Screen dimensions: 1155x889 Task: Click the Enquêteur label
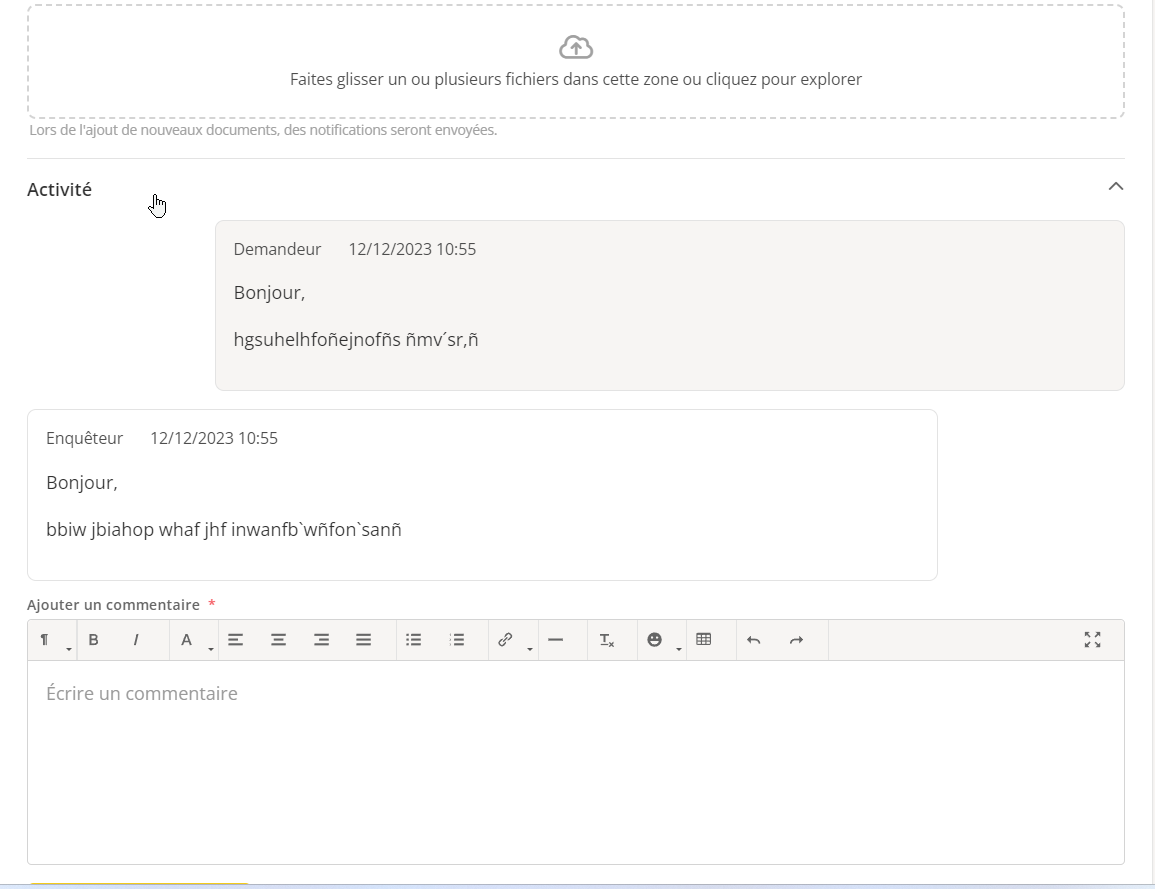tap(85, 438)
